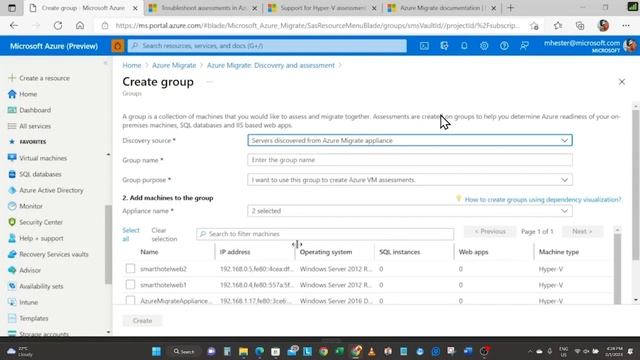Viewport: 640px width, 360px height.
Task: Open Azure Cloud Shell icon
Action: pos(424,46)
